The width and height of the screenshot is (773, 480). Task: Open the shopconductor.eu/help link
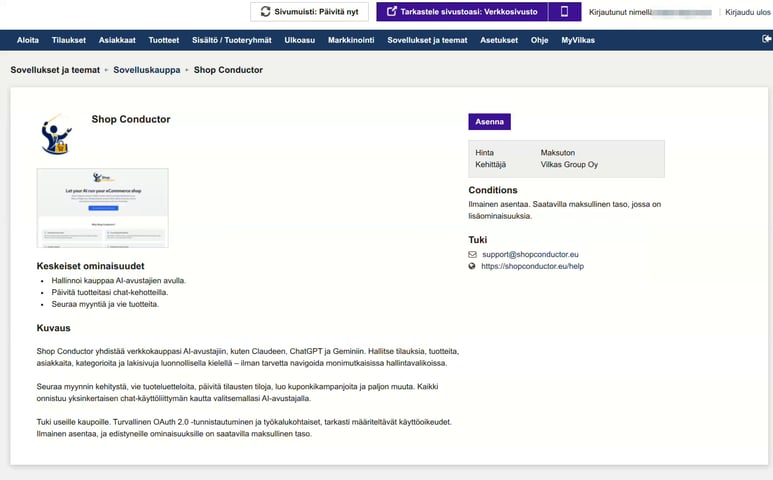click(x=532, y=266)
